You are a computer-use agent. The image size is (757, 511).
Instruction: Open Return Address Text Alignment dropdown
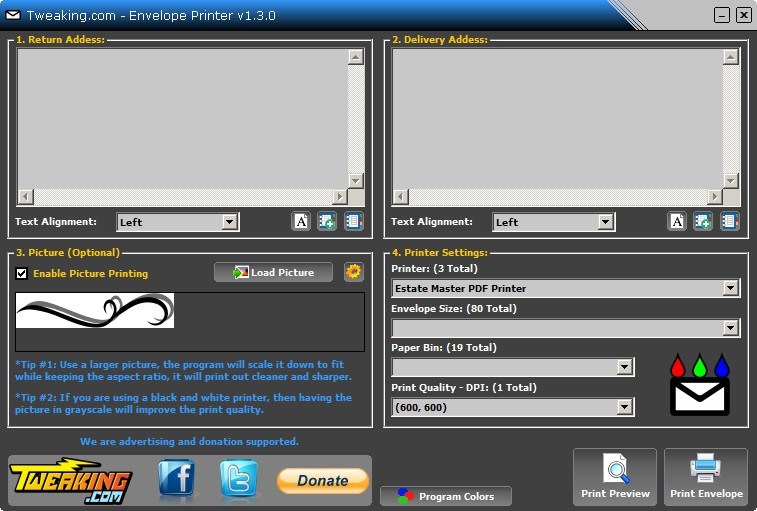click(x=178, y=222)
